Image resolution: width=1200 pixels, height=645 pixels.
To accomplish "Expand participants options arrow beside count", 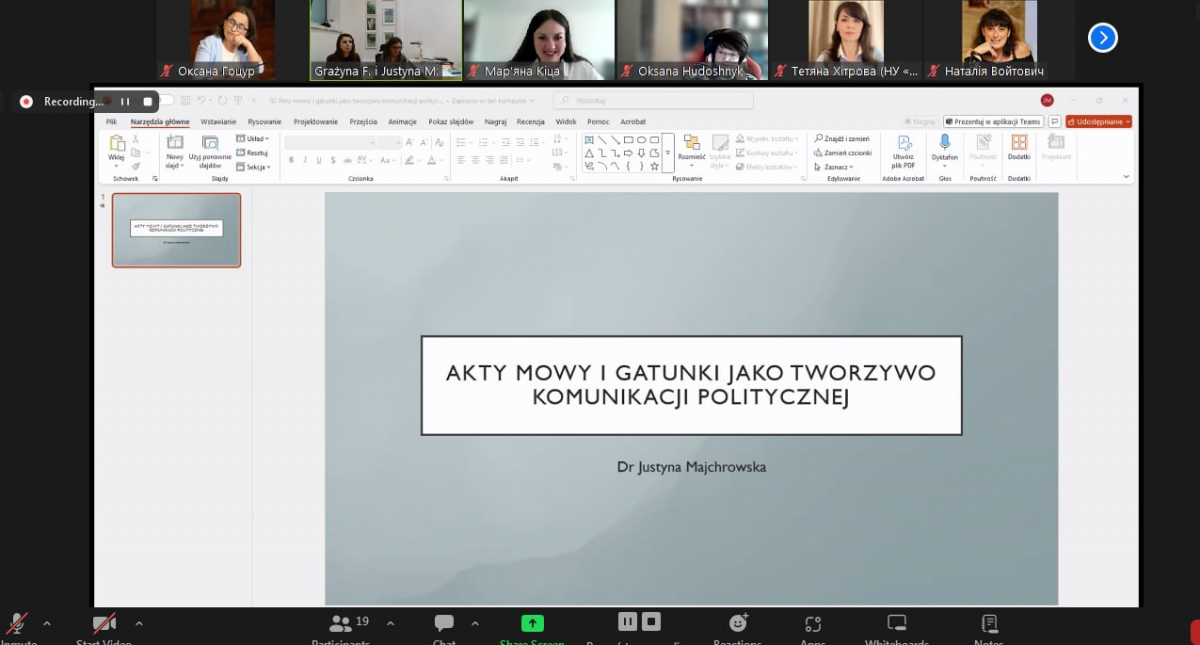I will (x=390, y=624).
